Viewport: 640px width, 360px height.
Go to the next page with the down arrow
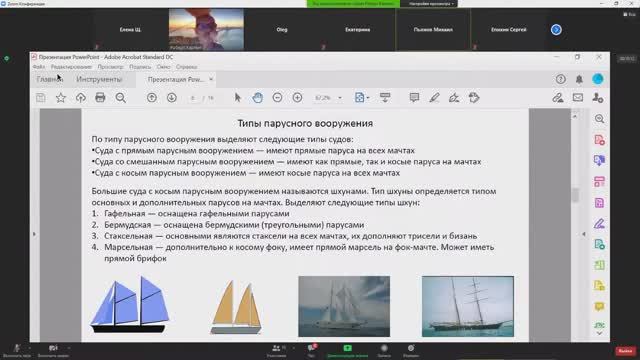[172, 98]
